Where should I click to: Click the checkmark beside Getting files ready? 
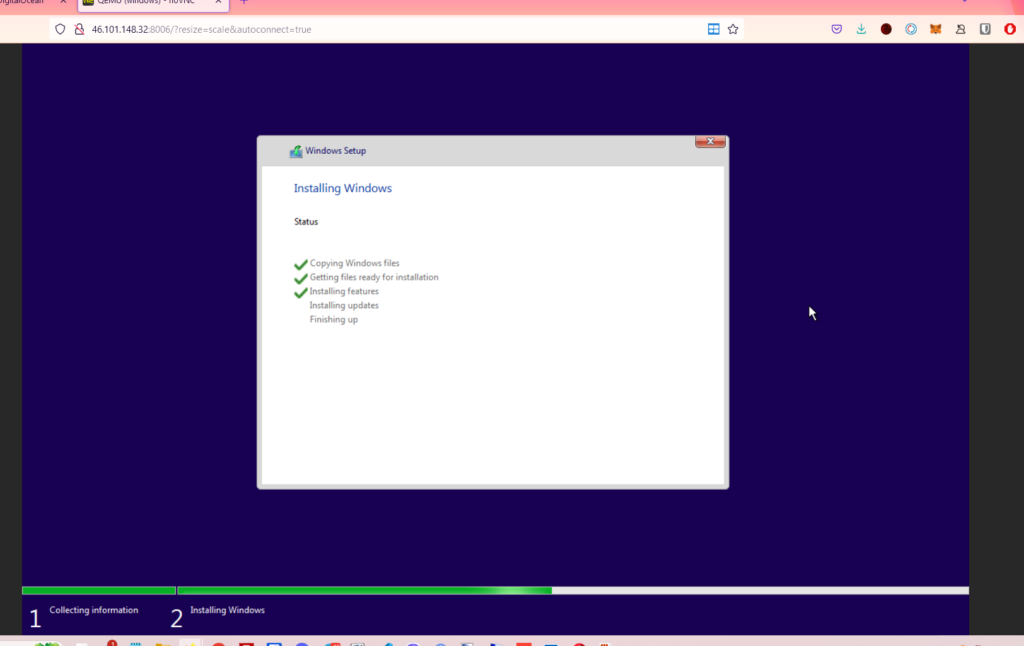point(300,278)
